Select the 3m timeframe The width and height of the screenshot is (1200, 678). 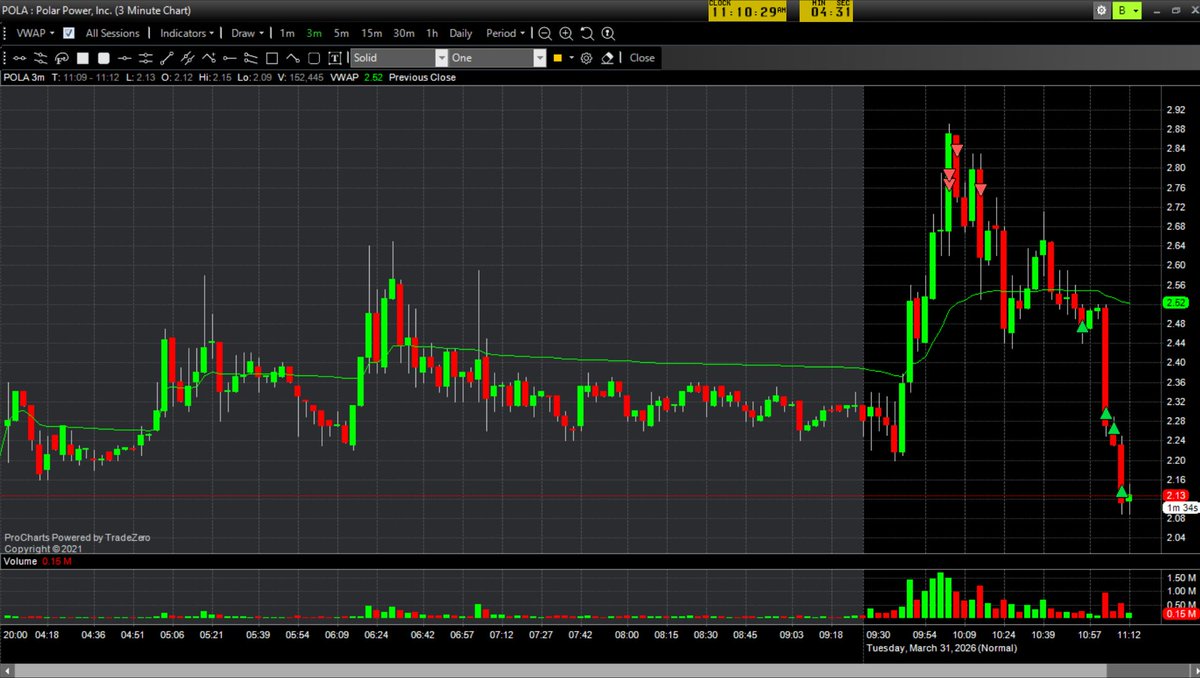tap(315, 33)
